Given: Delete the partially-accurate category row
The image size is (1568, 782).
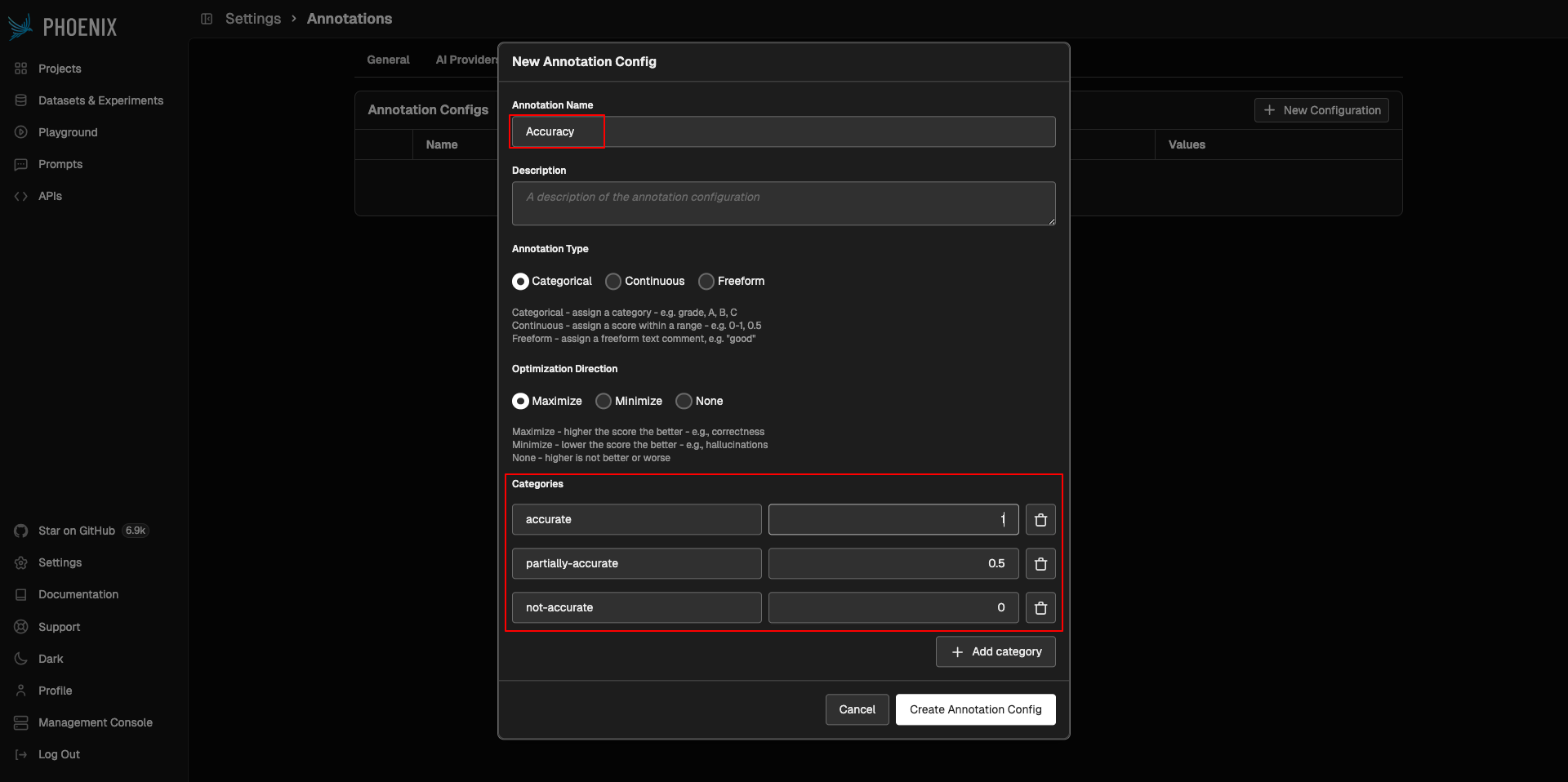Looking at the screenshot, I should (x=1040, y=564).
